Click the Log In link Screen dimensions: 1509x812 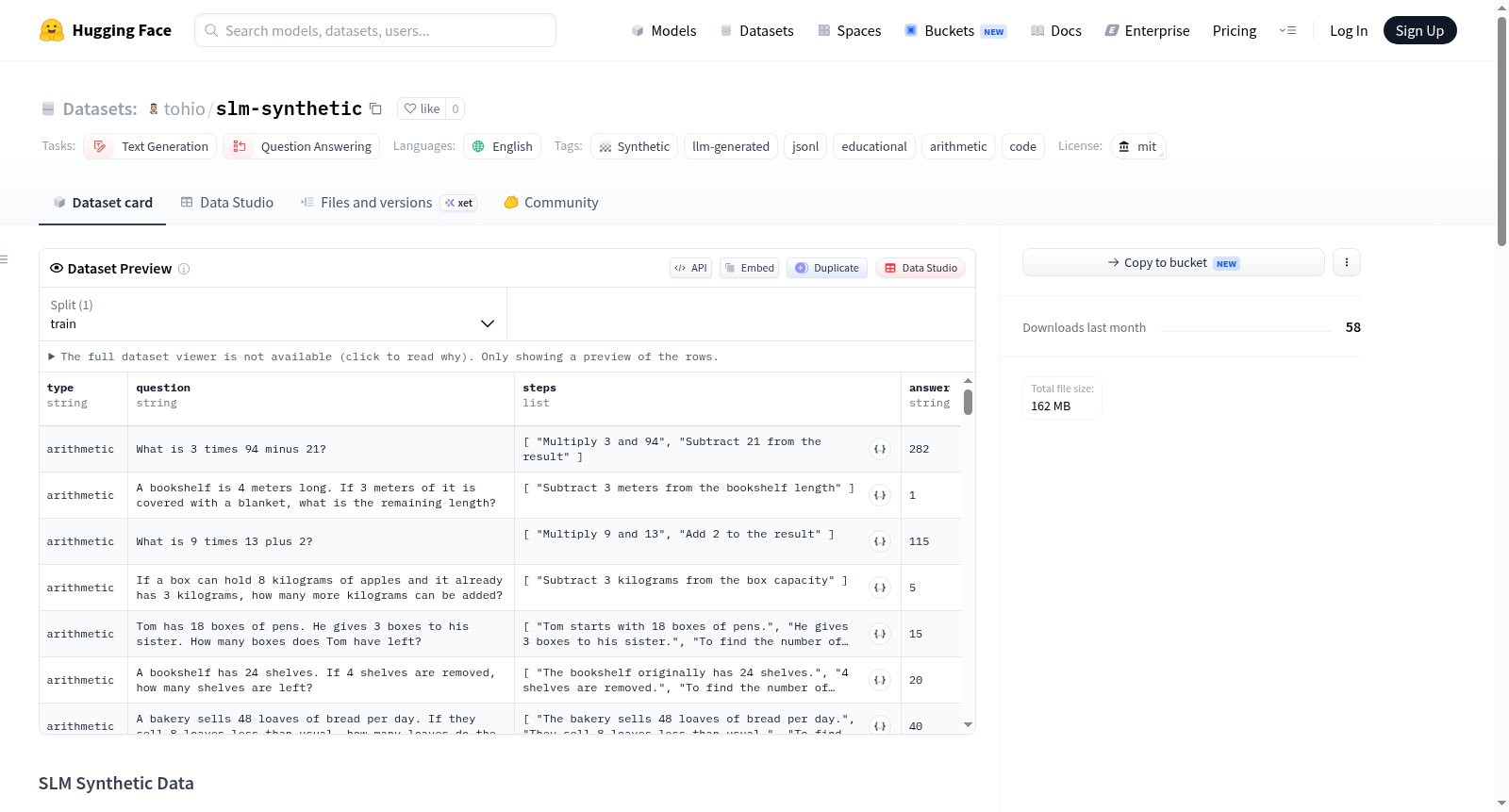point(1349,30)
